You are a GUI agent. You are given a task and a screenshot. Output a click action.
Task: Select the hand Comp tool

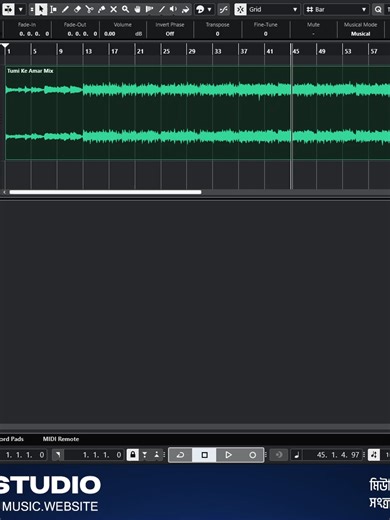[137, 9]
